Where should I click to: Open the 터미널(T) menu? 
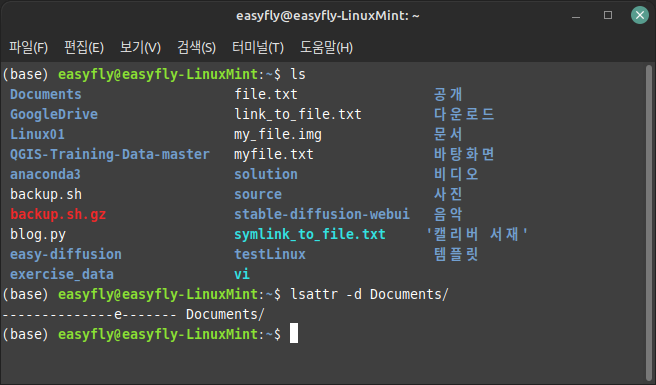[258, 47]
